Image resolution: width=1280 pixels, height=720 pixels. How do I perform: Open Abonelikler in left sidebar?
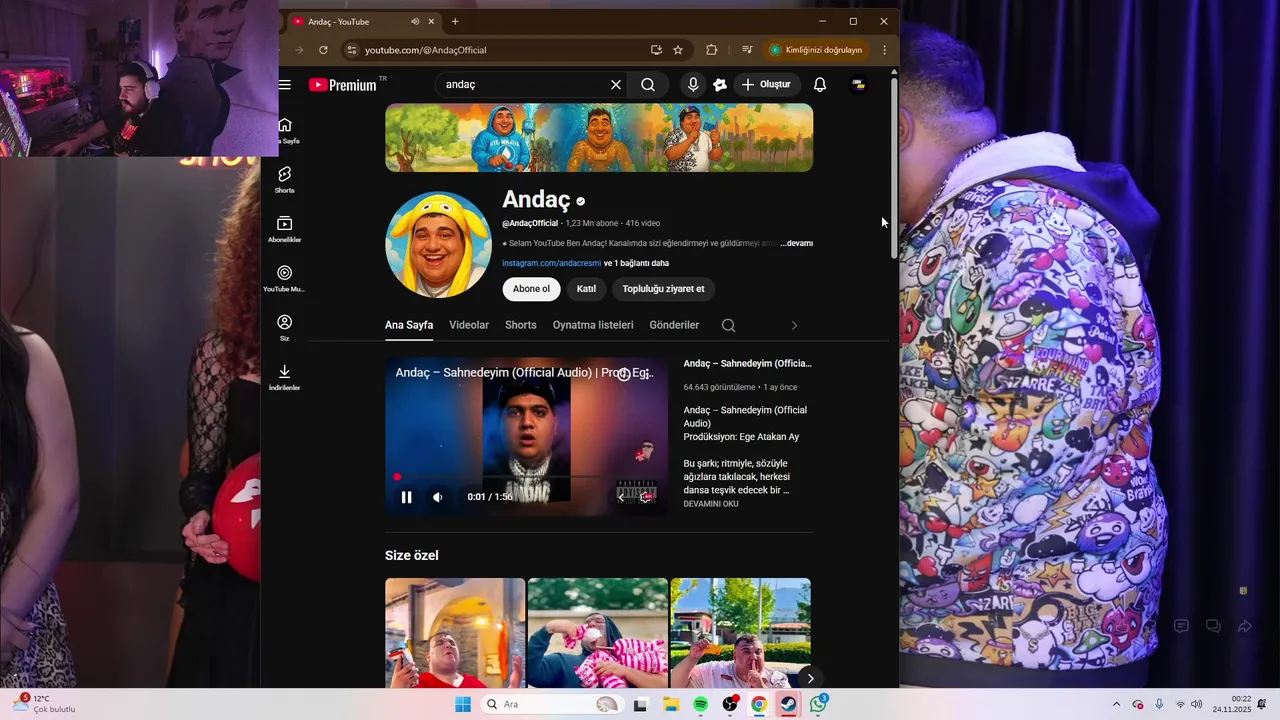click(285, 229)
